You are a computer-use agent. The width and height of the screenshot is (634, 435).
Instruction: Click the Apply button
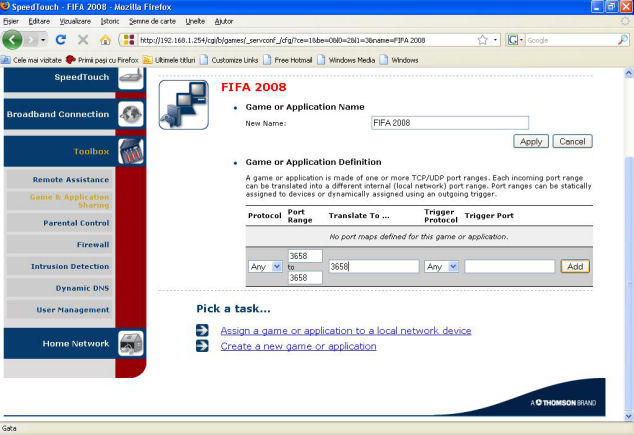(531, 141)
